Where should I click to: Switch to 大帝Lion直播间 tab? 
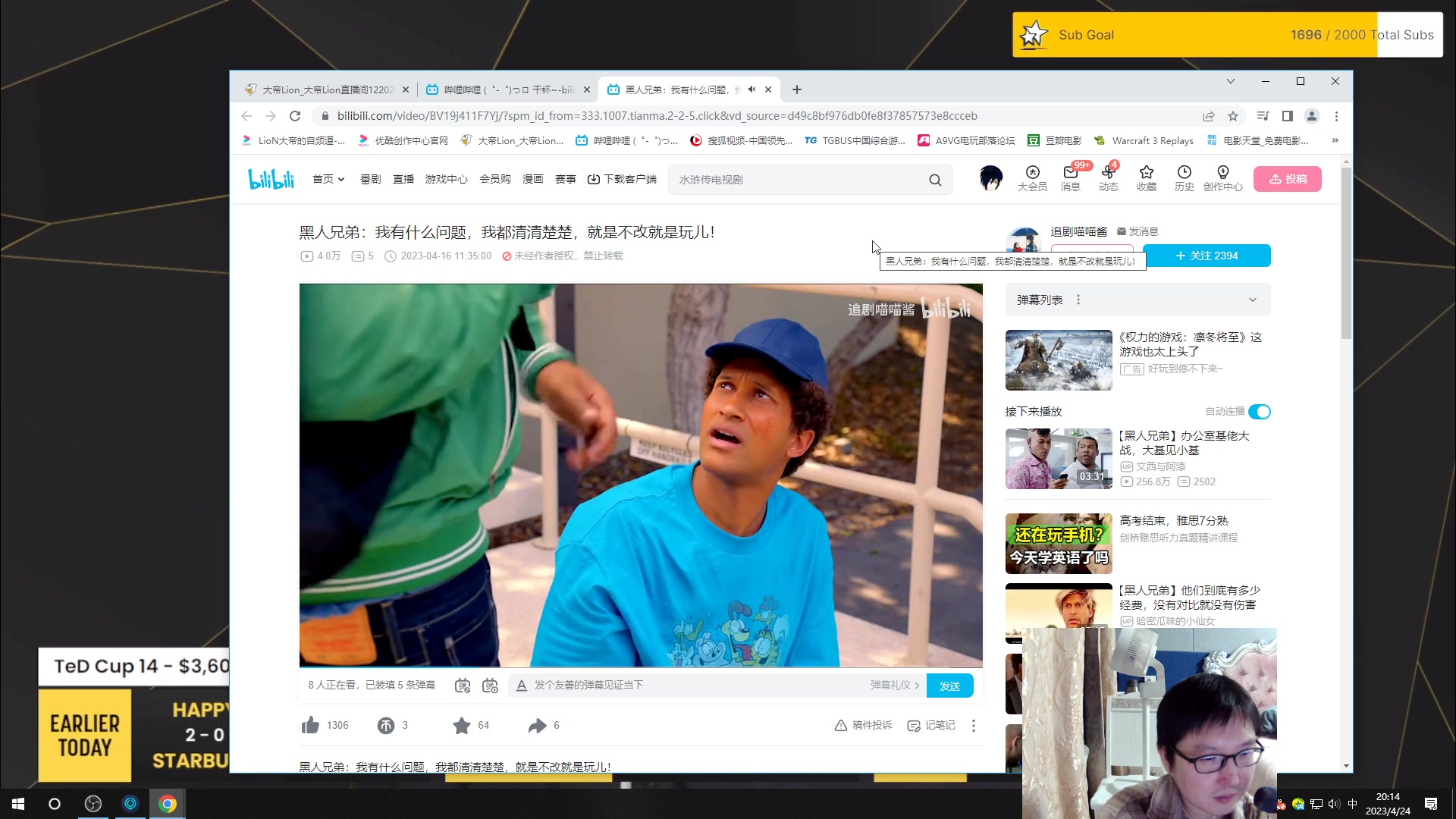[x=327, y=89]
